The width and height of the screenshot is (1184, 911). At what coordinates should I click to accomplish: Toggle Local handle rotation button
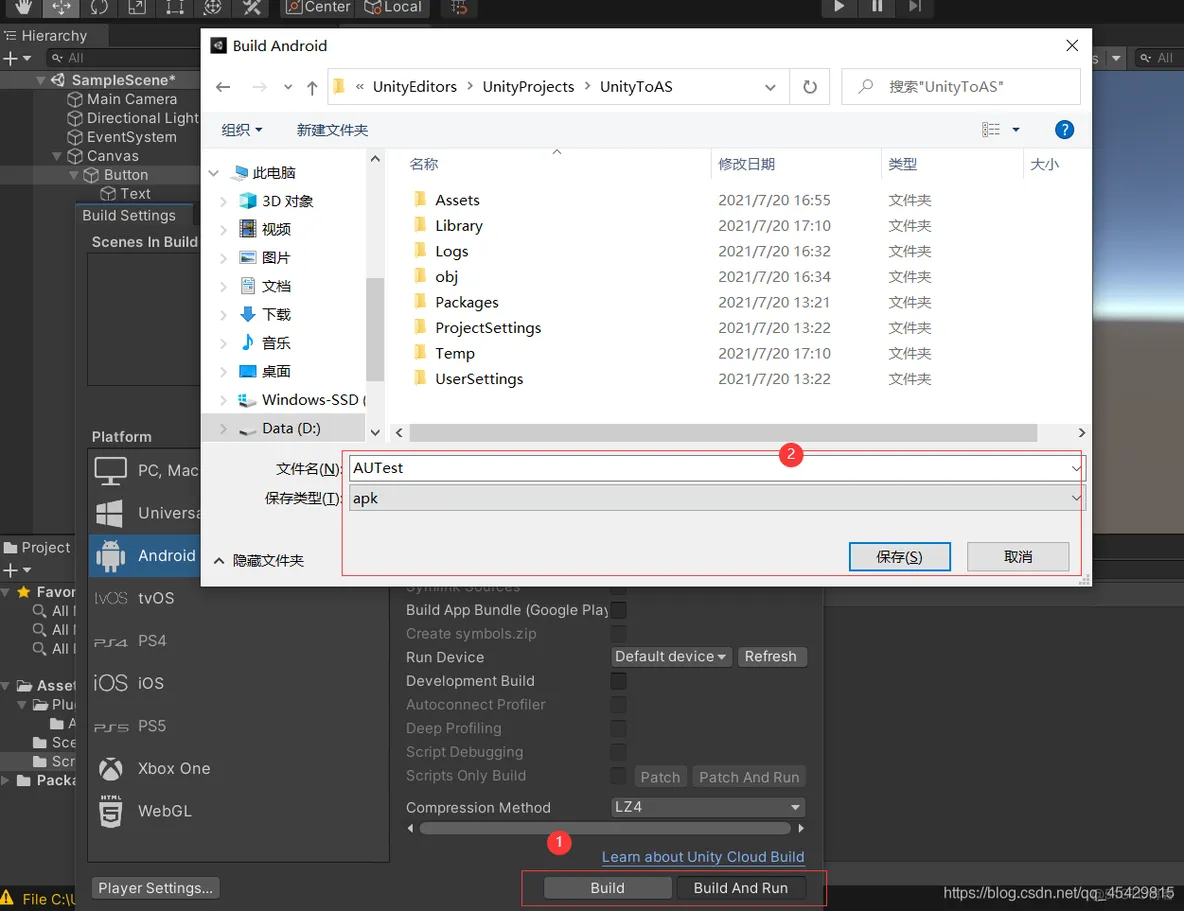coord(393,8)
